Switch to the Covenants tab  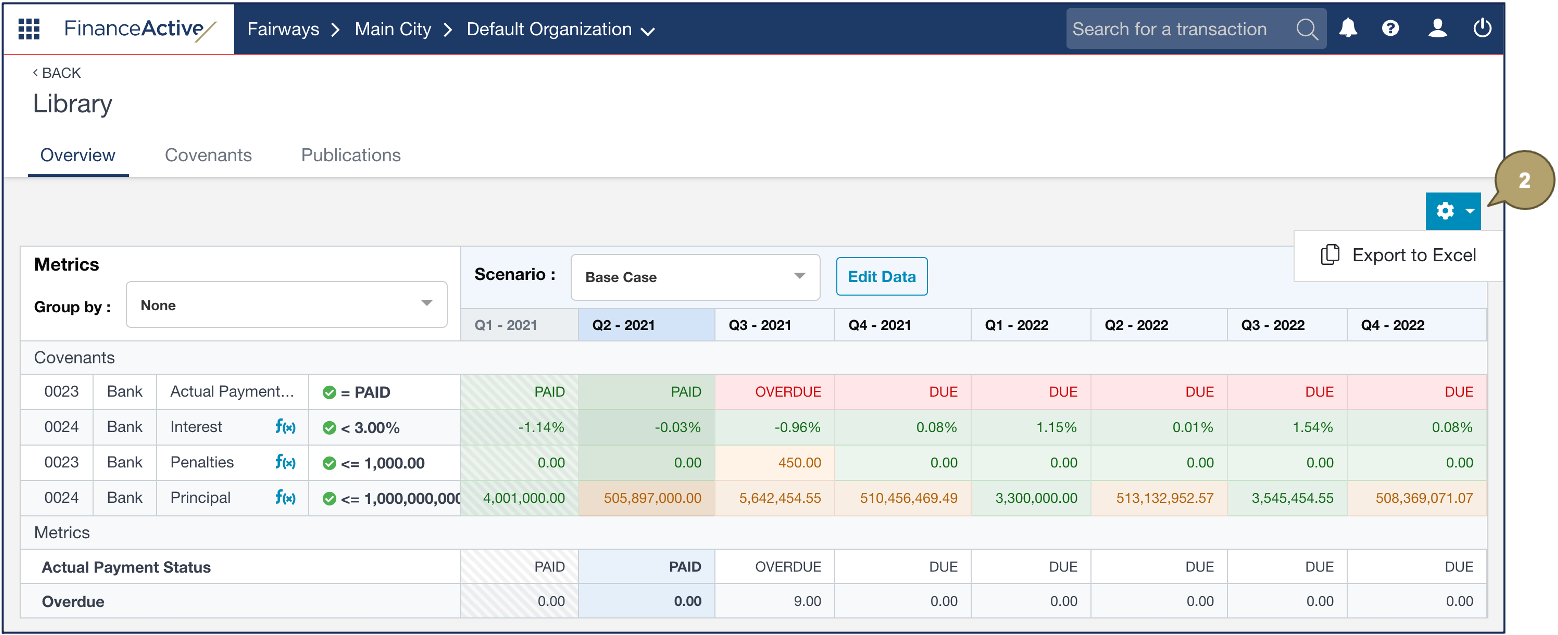(208, 155)
